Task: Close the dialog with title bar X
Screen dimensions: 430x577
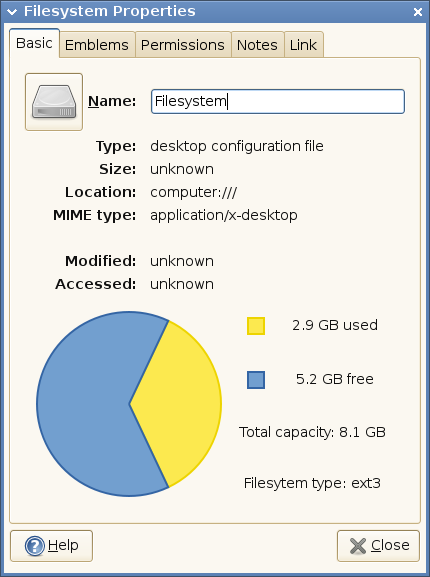Action: coord(417,12)
